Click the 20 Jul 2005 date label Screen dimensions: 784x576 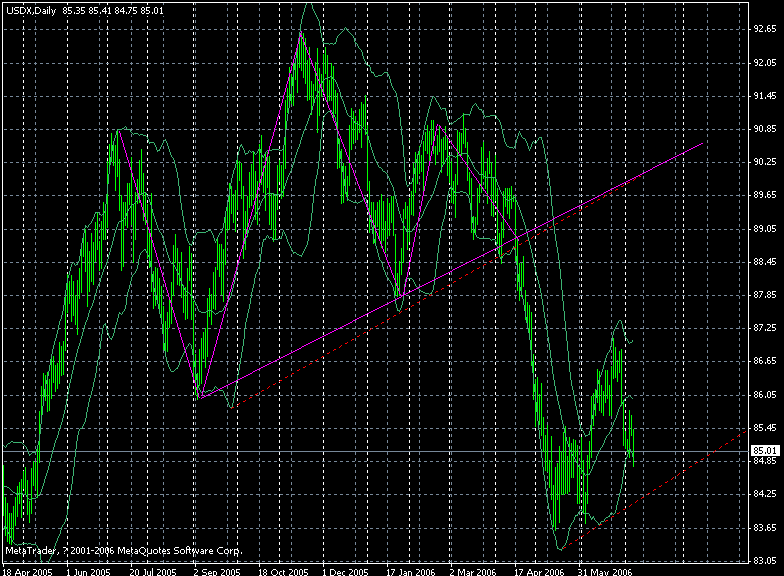click(x=153, y=571)
